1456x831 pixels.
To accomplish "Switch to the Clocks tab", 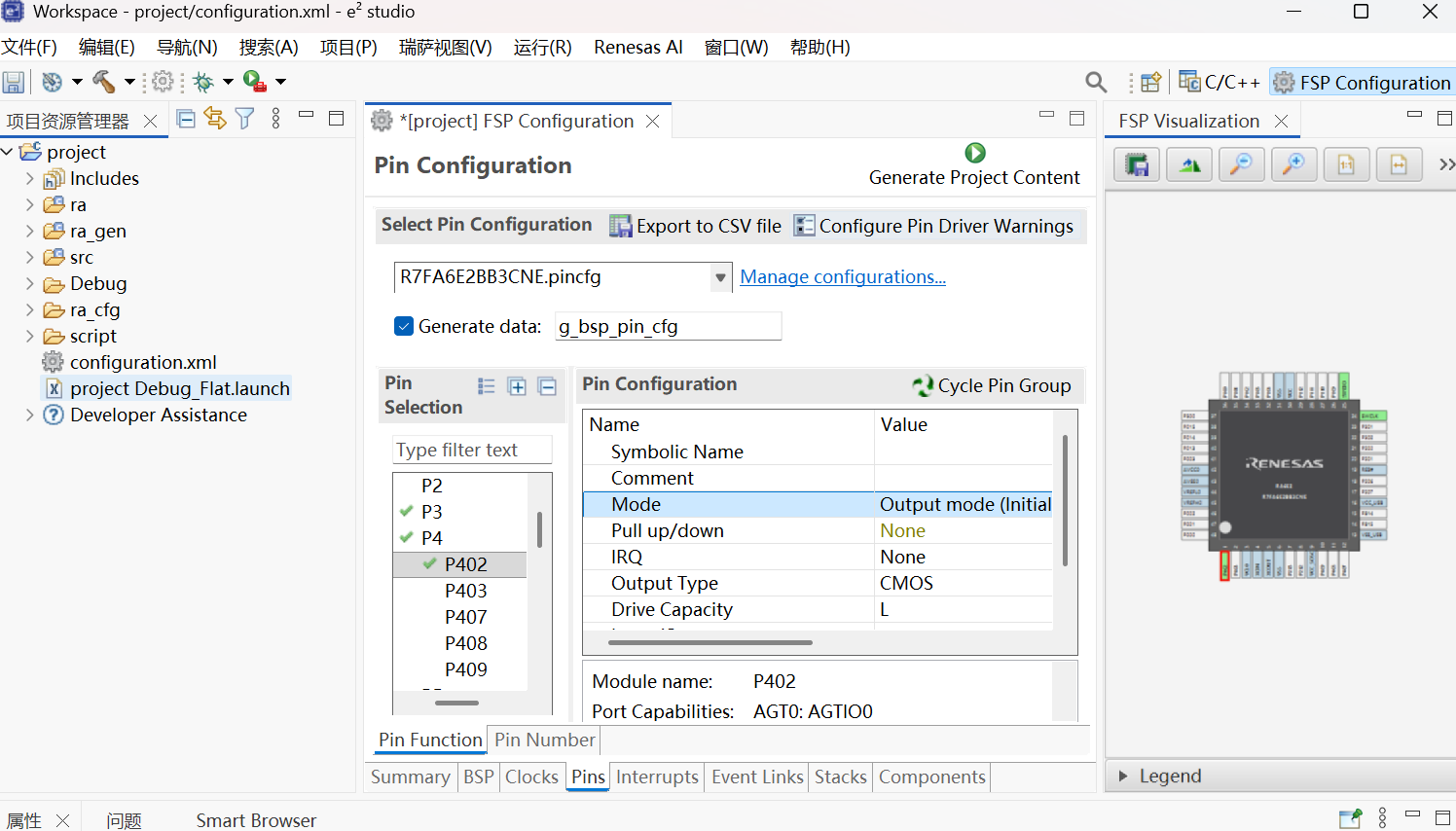I will click(531, 777).
